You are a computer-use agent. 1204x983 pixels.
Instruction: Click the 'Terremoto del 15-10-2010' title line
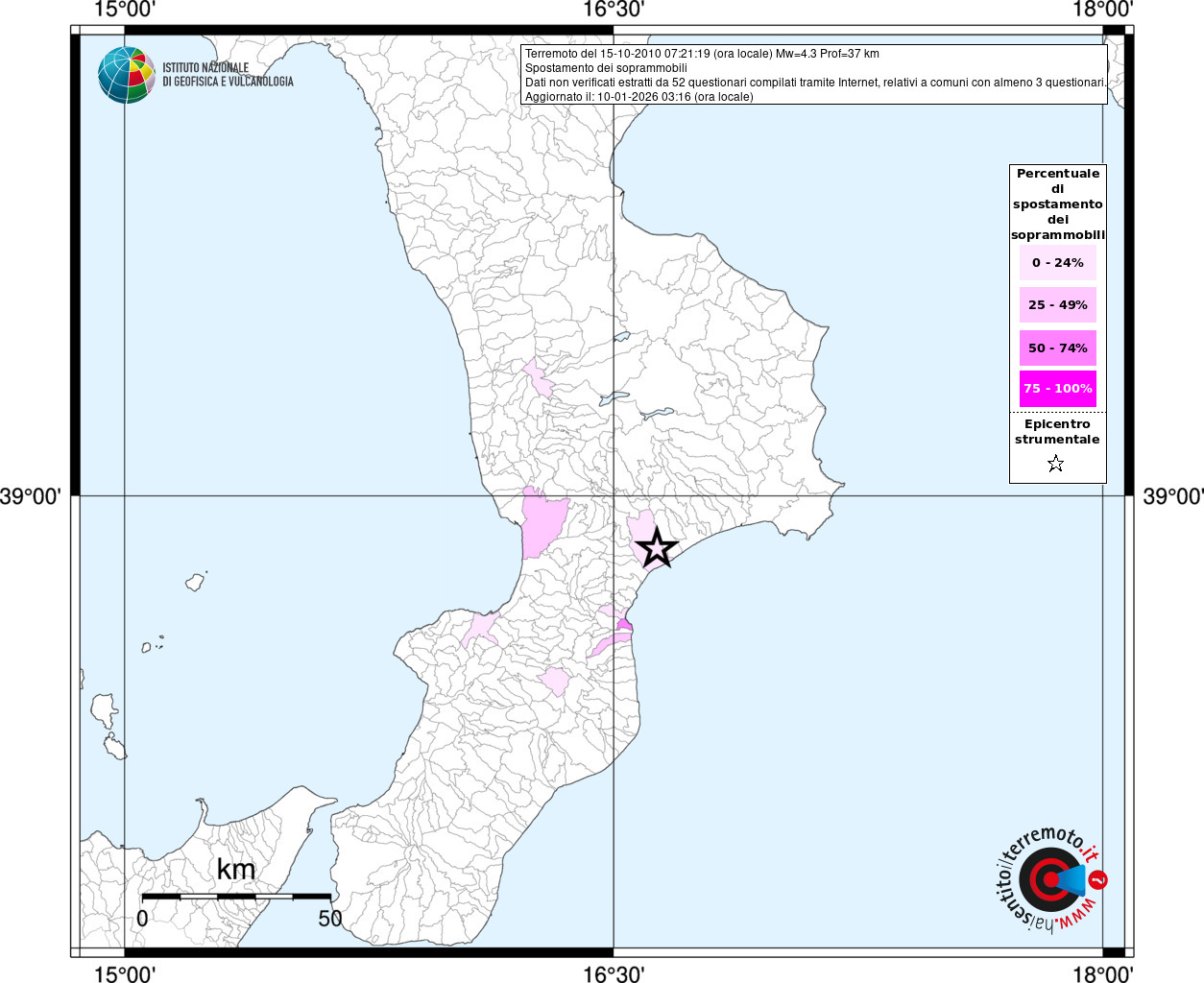(x=702, y=54)
